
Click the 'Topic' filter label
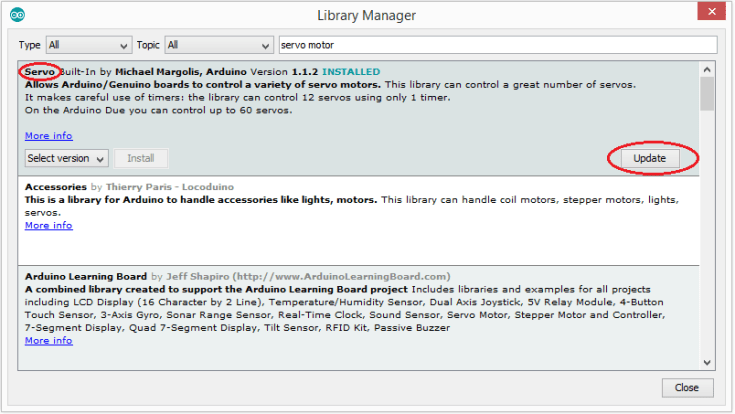point(148,45)
